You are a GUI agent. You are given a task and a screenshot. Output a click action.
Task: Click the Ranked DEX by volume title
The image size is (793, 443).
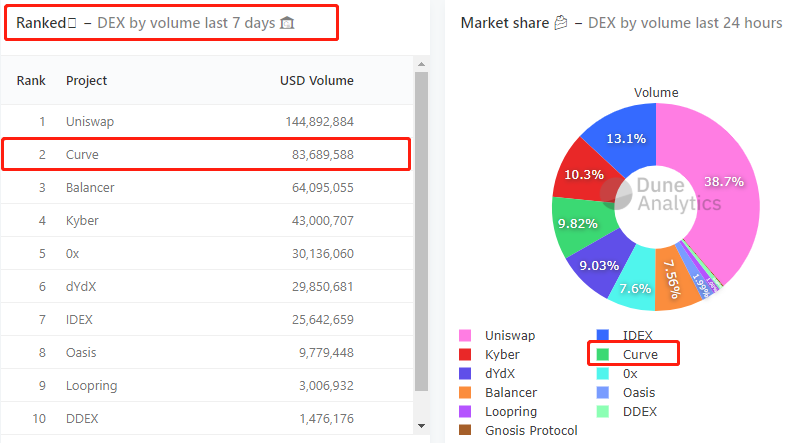[155, 23]
